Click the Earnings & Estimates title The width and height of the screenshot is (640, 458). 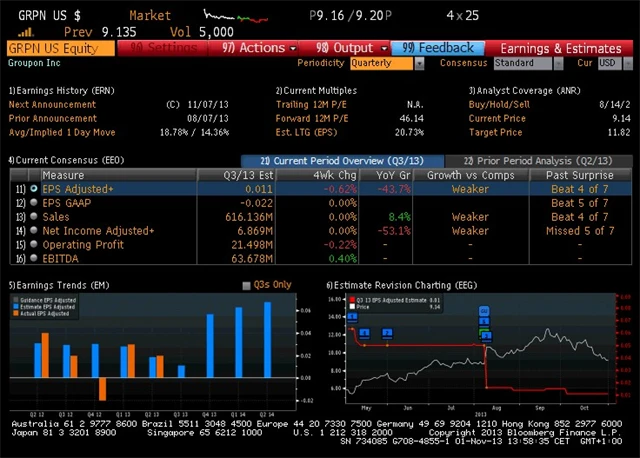(561, 49)
